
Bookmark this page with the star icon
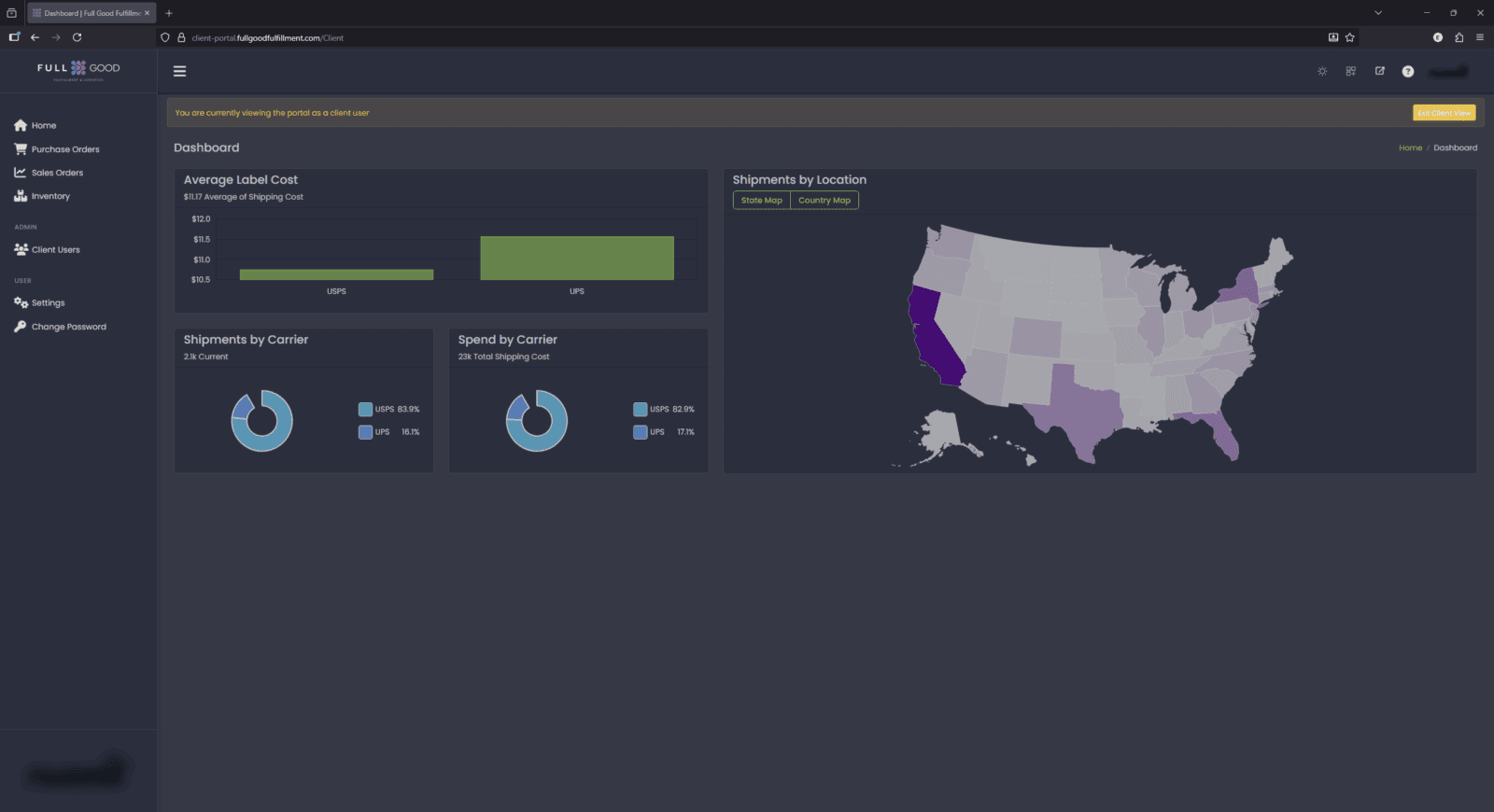1350,37
